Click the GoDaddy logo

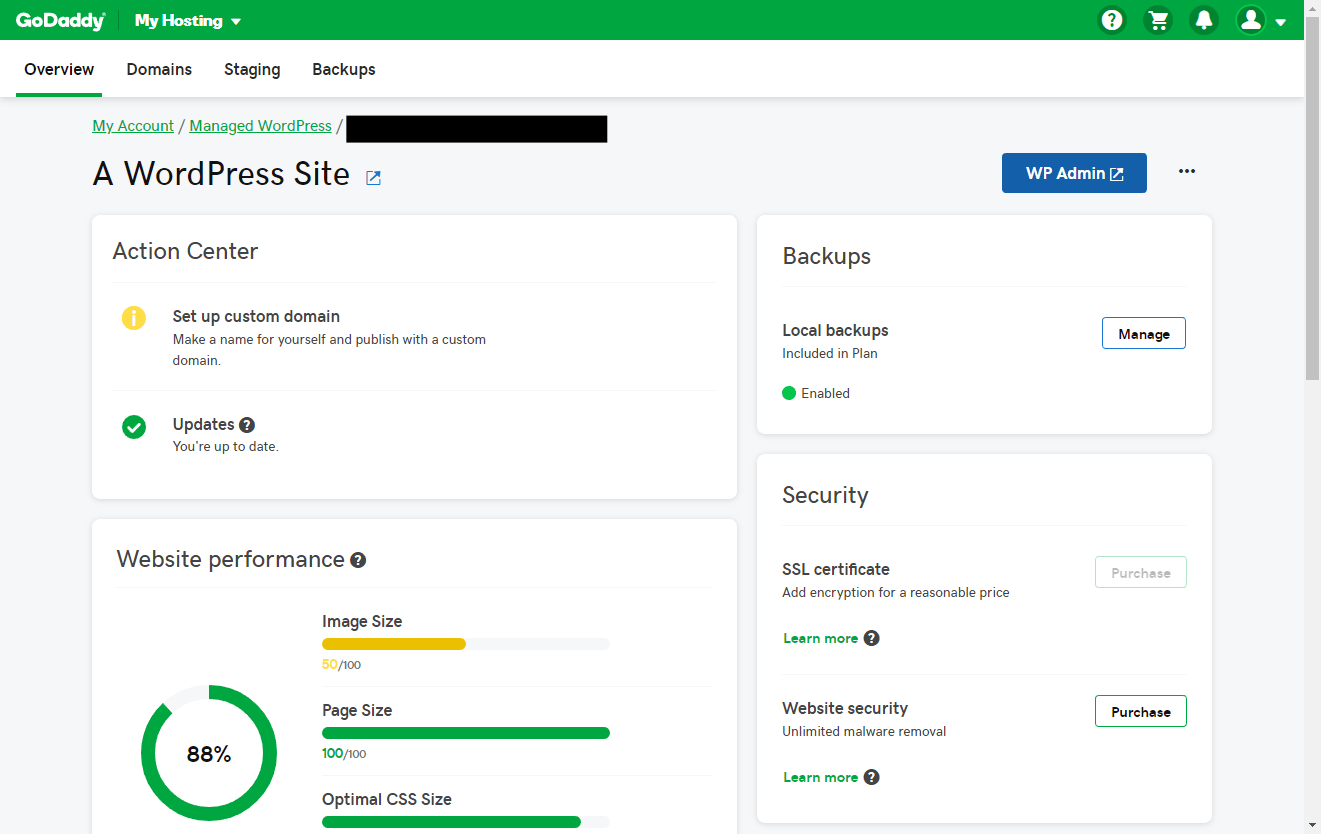click(59, 19)
